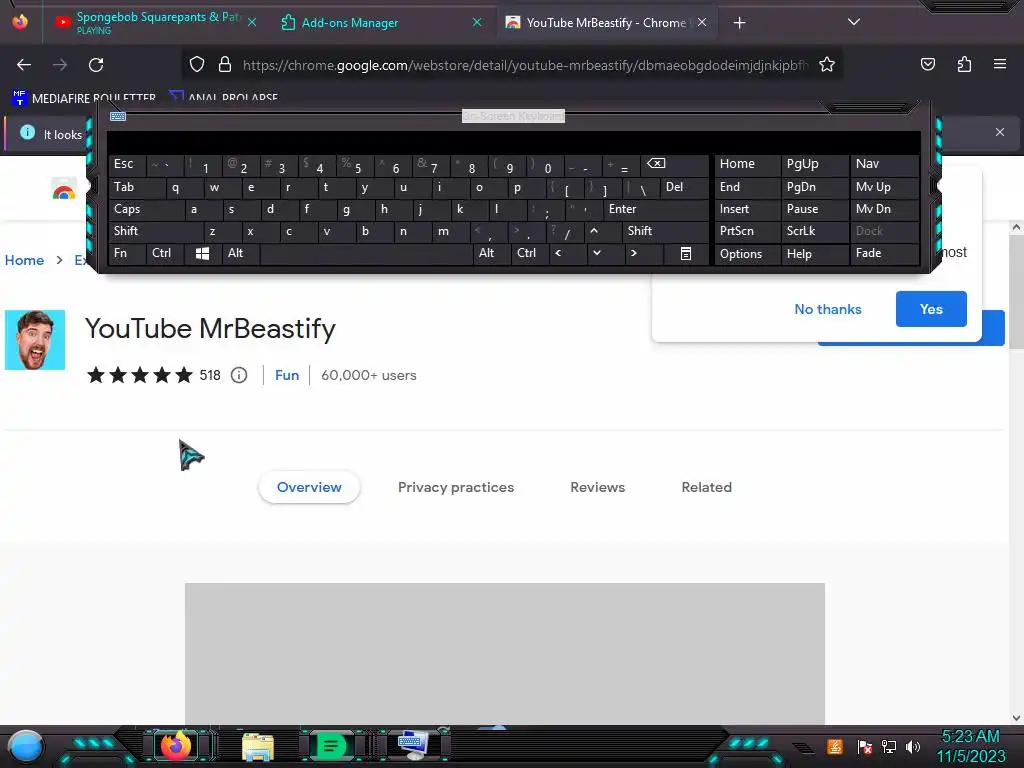
Task: Toggle the left Alt key on On-Screen Keyboard
Action: coord(240,253)
